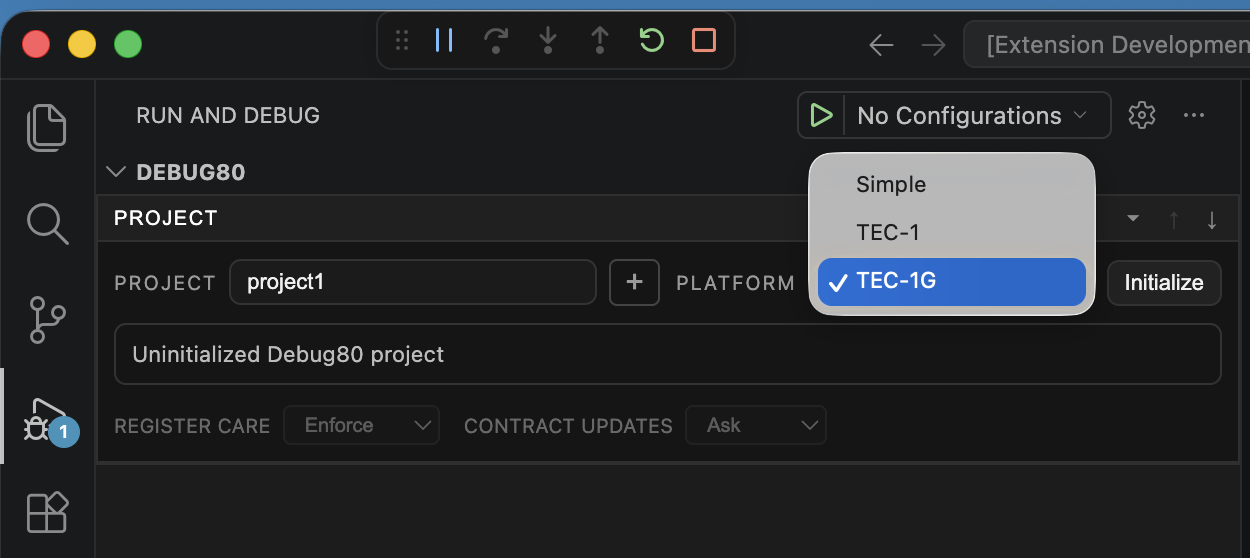Viewport: 1250px width, 558px height.
Task: Click the Step Out debug icon
Action: click(599, 40)
